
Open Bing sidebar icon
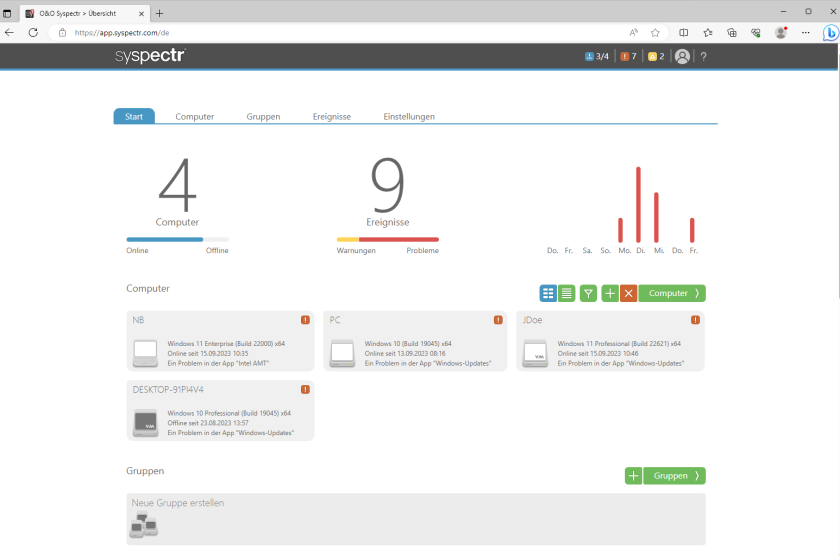point(830,33)
